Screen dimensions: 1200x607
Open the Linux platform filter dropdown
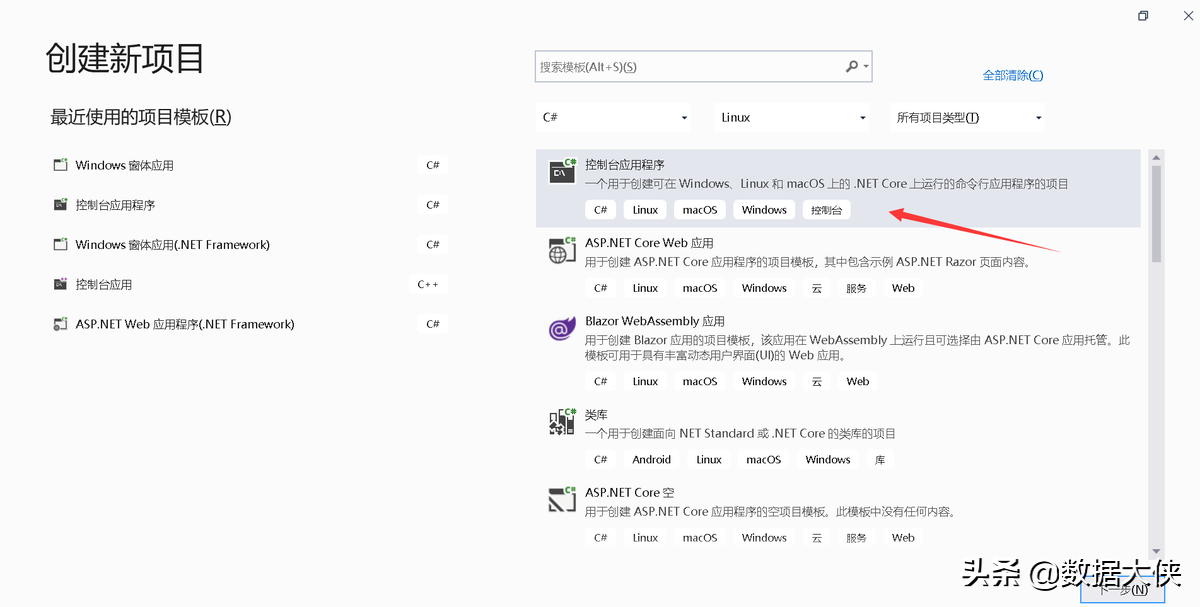[792, 117]
